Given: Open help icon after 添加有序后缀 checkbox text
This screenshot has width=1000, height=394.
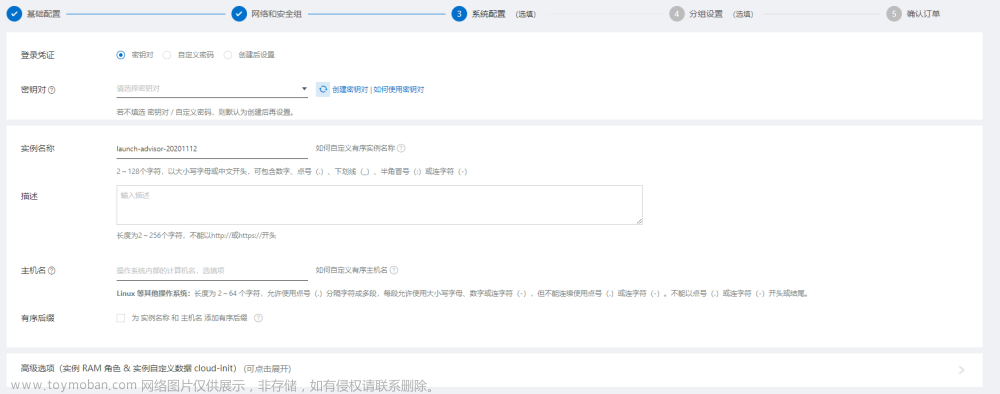Looking at the screenshot, I should tap(258, 317).
